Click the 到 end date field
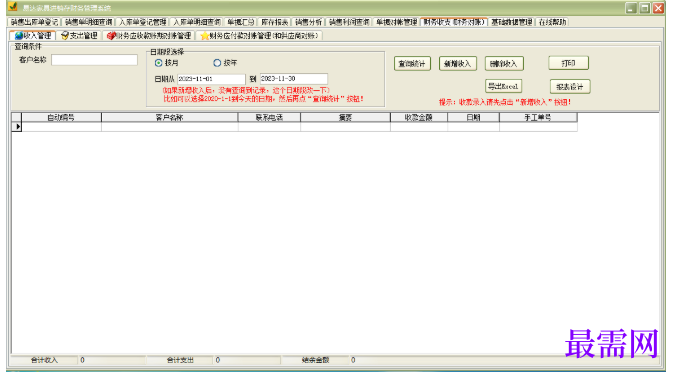The width and height of the screenshot is (677, 375). point(294,79)
